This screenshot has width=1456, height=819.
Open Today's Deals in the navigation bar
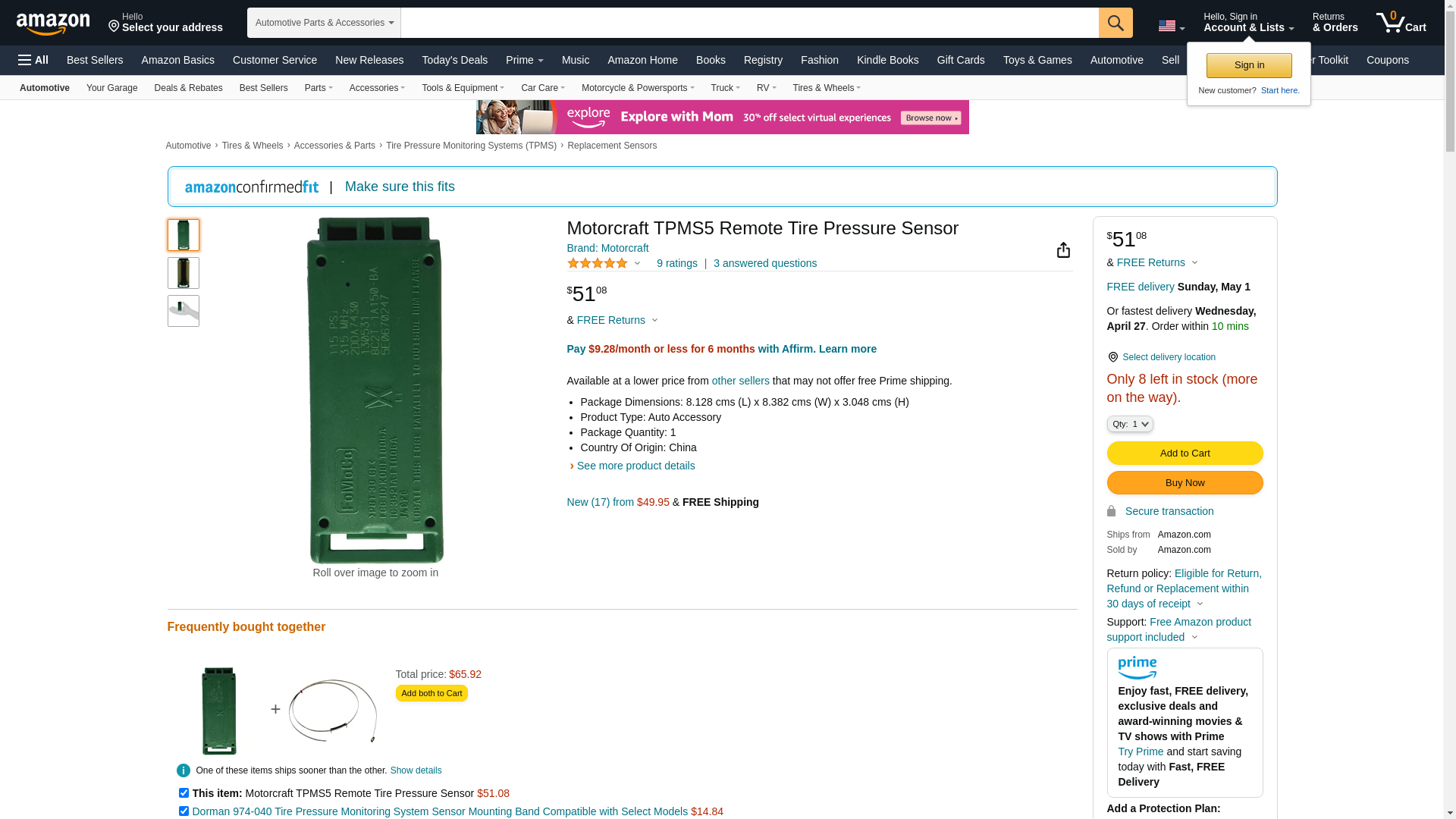454,60
